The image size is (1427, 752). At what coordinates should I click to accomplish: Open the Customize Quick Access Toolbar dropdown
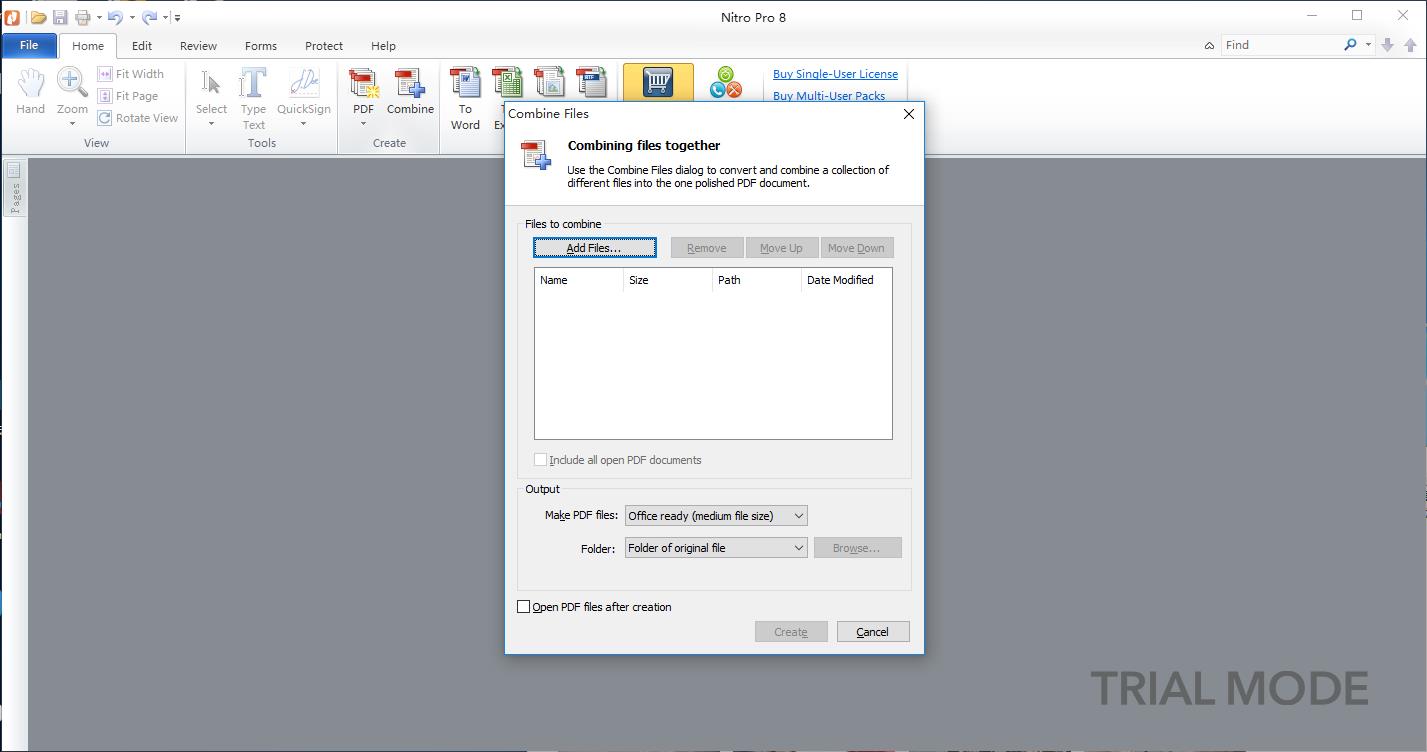[x=177, y=17]
